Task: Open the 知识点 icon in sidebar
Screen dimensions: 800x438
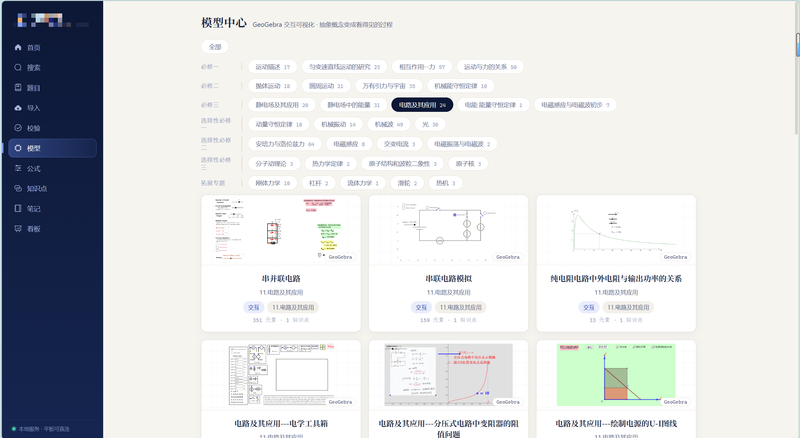Action: pyautogui.click(x=18, y=188)
